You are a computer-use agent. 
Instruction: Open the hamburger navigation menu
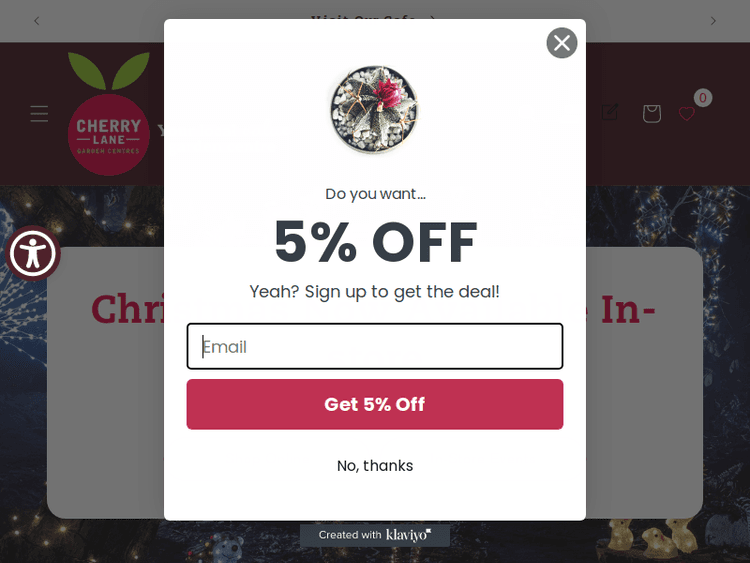tap(39, 114)
